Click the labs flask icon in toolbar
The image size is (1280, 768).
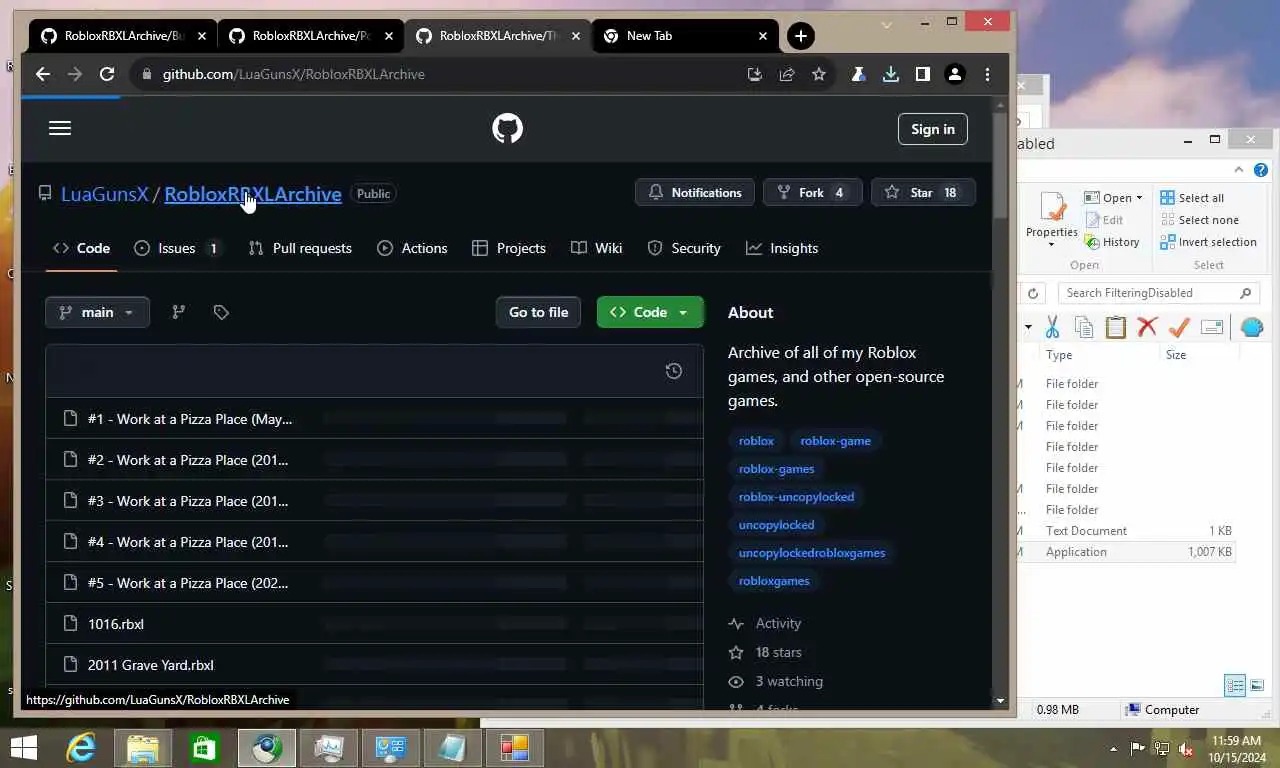click(x=858, y=74)
